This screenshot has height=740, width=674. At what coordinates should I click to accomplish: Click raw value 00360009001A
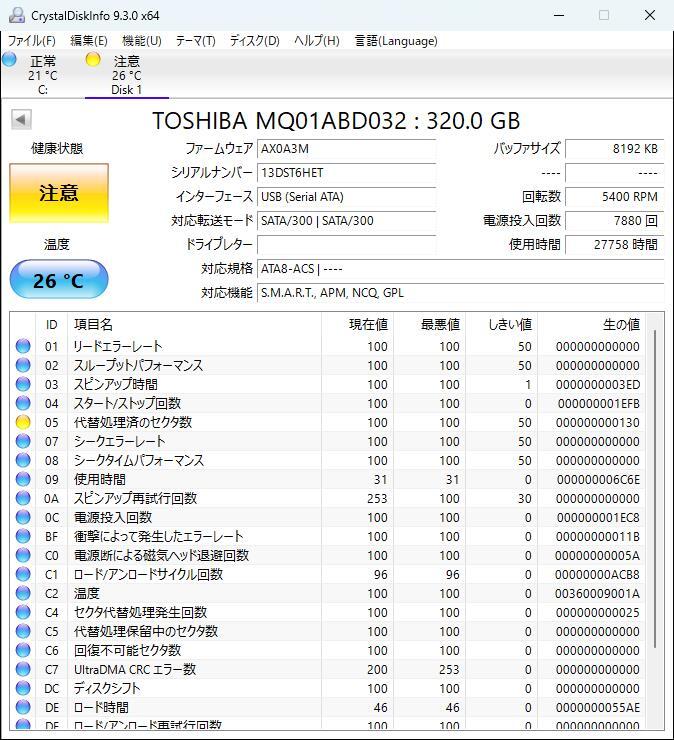[597, 593]
